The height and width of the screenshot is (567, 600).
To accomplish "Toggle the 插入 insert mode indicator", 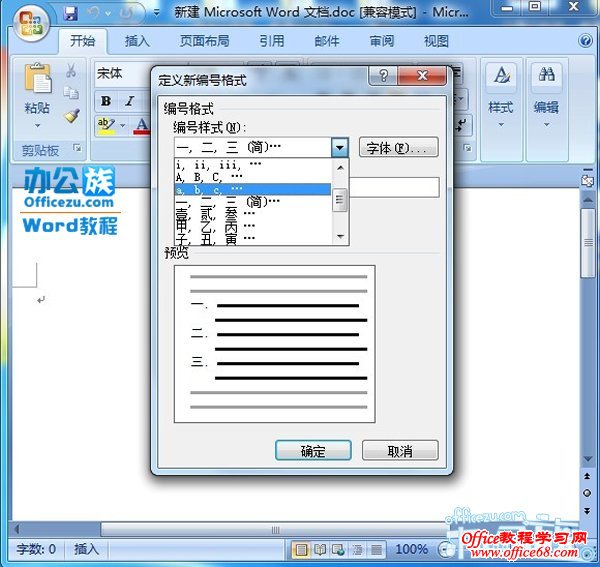I will pyautogui.click(x=86, y=549).
